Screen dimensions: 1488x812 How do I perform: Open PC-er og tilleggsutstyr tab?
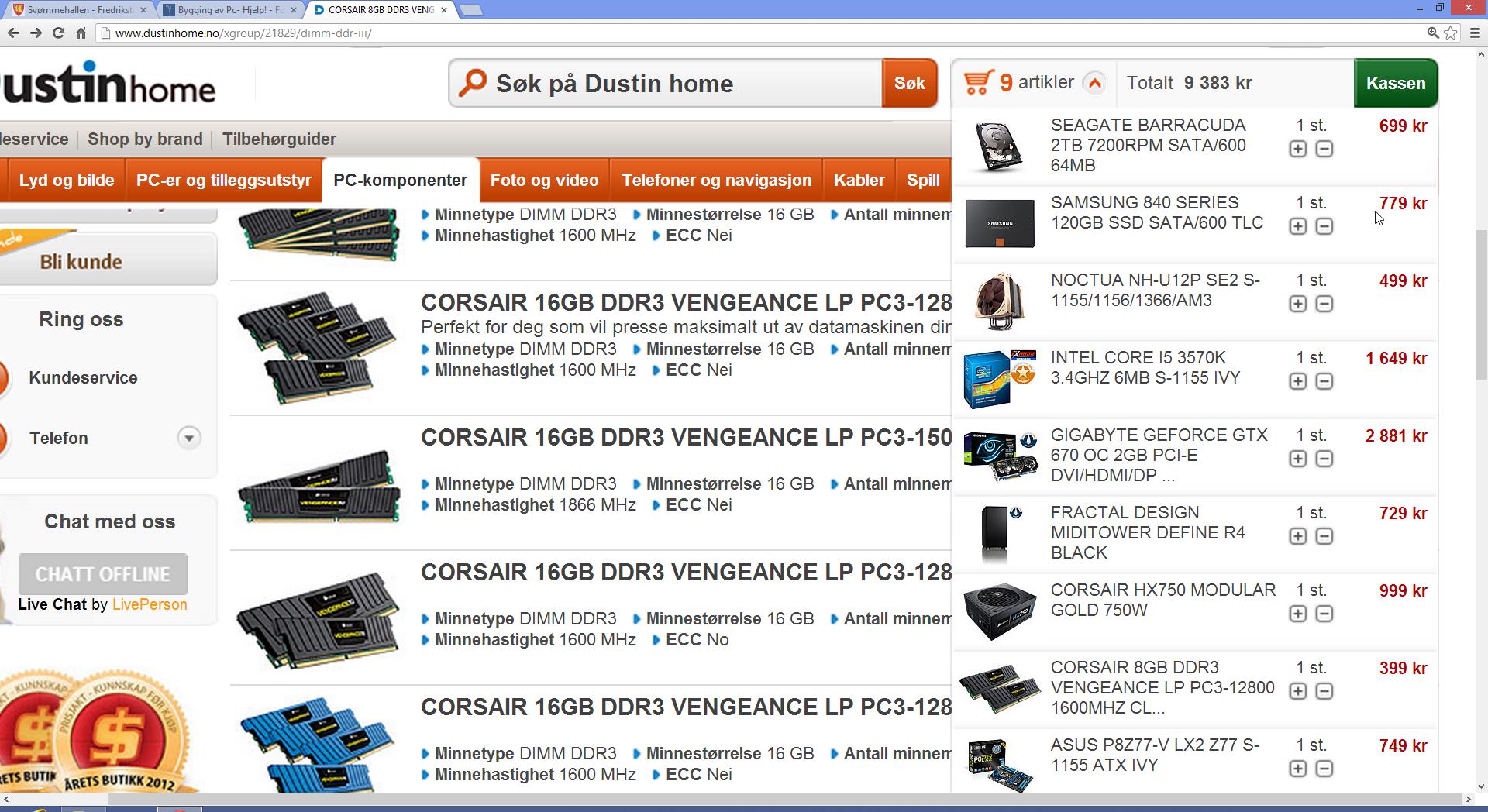pos(224,181)
